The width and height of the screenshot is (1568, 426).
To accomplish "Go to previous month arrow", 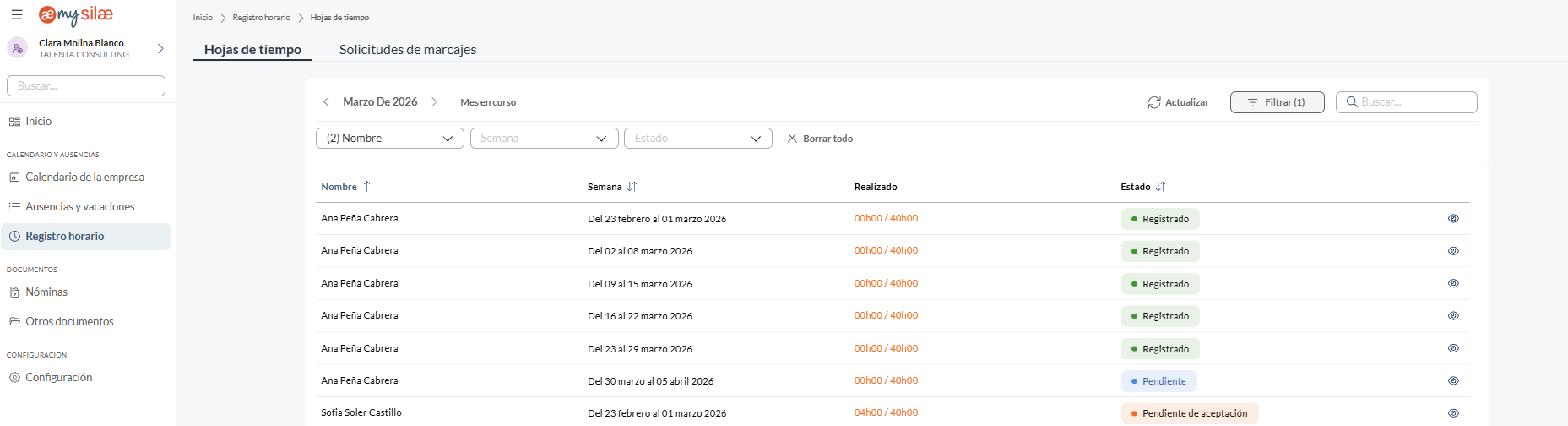I will click(326, 102).
